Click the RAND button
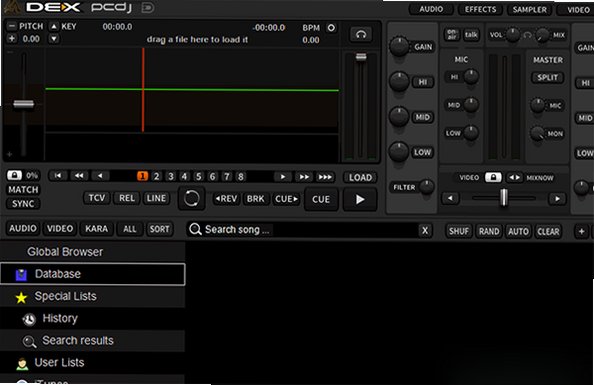594x385 pixels. tap(489, 231)
